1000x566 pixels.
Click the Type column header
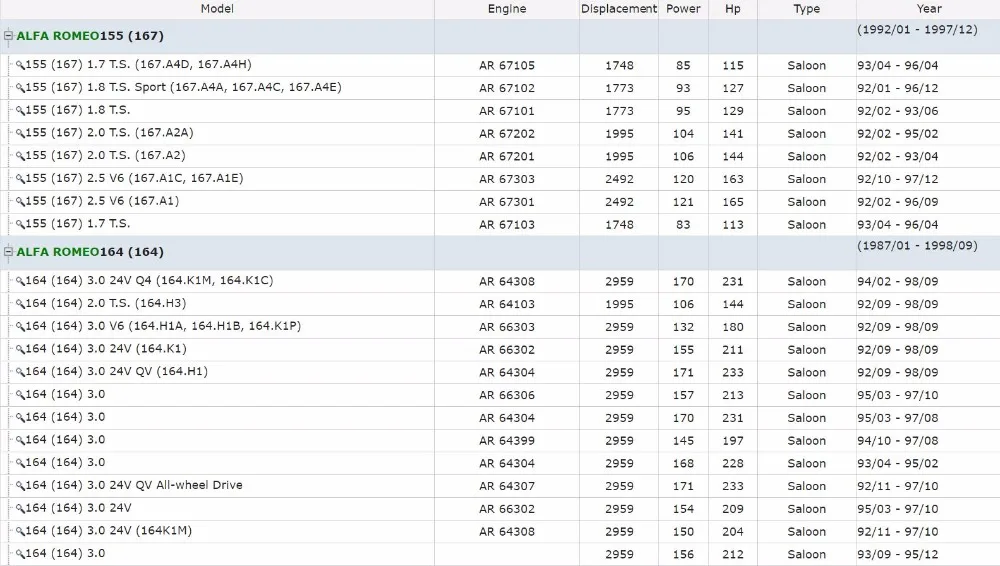pyautogui.click(x=807, y=9)
